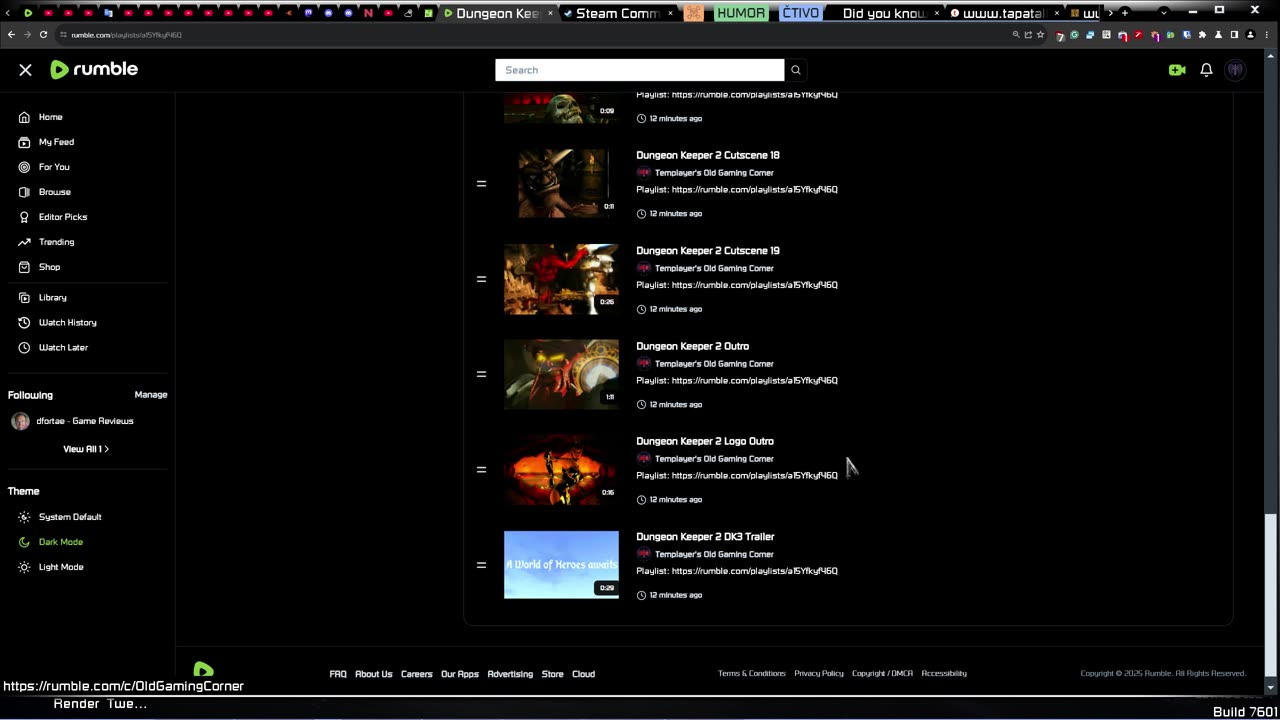1280x720 pixels.
Task: Open Dungeon Keeper 2 Cutscene 18 title
Action: point(708,155)
